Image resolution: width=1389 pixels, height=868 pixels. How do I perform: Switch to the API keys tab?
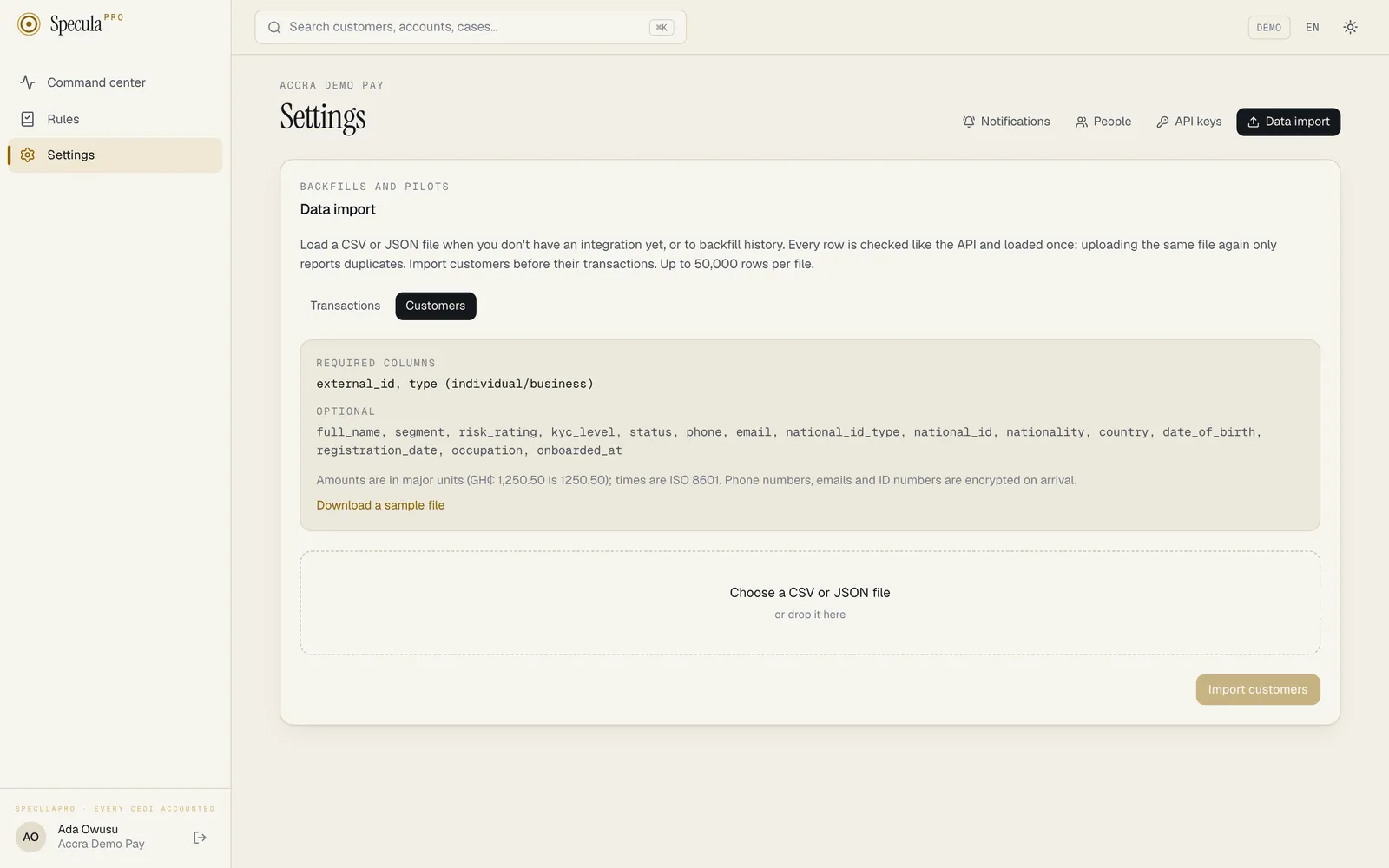(1189, 122)
